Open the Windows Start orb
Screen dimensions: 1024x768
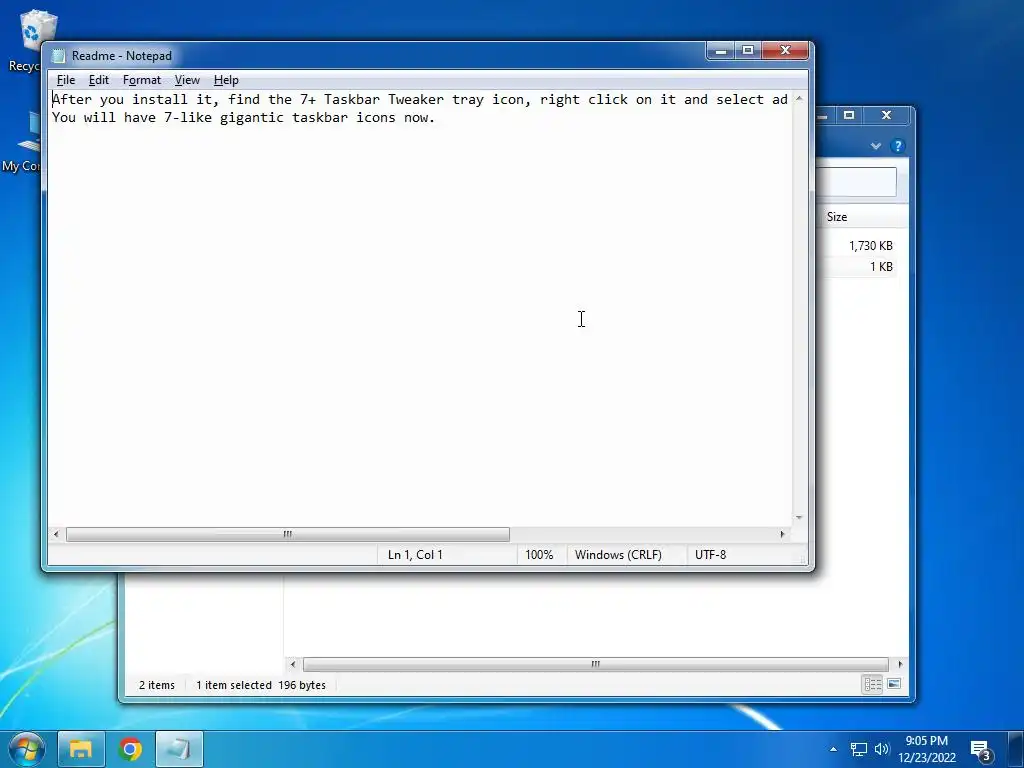point(27,749)
